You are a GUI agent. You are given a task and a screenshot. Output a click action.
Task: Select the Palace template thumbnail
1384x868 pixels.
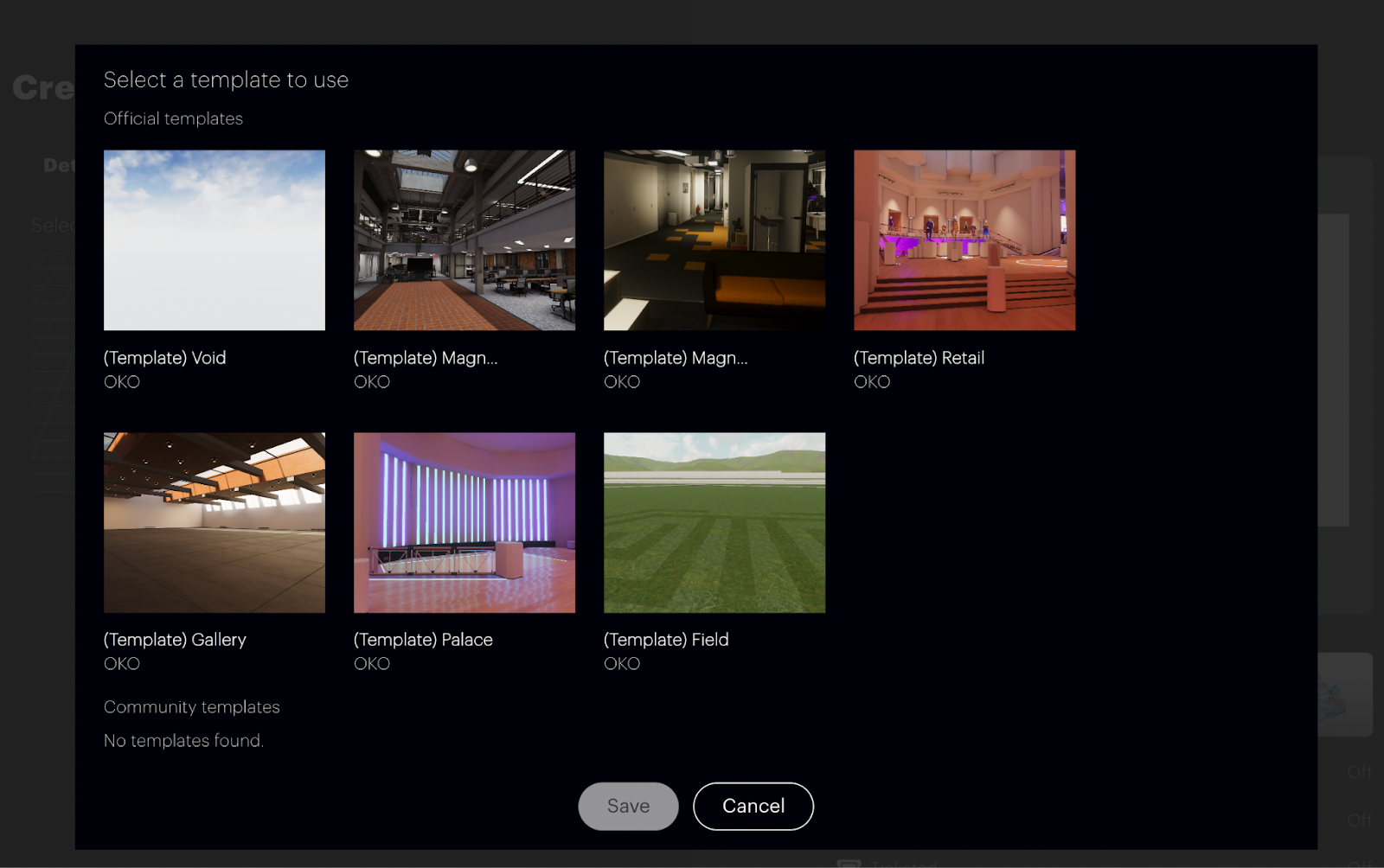(465, 522)
